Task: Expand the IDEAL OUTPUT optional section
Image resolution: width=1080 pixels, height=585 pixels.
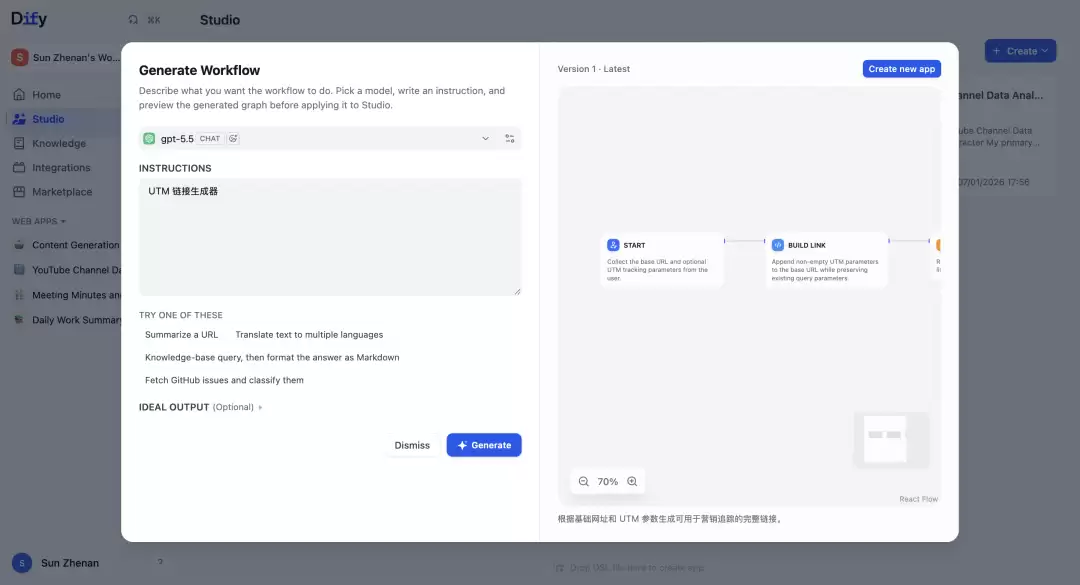Action: click(200, 407)
